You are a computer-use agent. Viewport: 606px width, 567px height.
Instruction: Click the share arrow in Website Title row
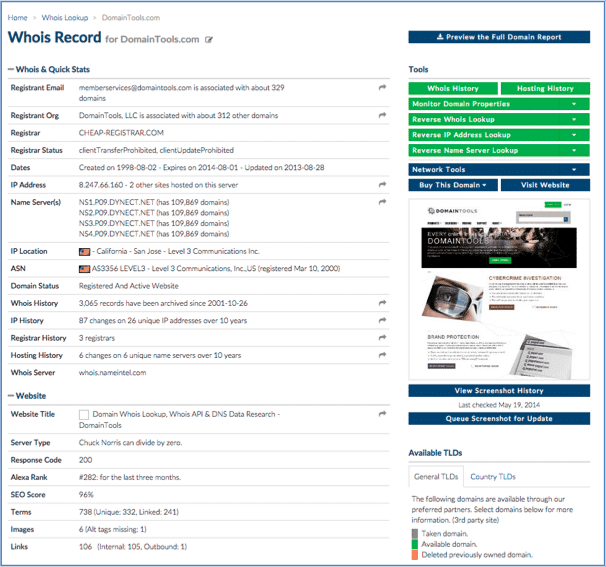[x=382, y=414]
